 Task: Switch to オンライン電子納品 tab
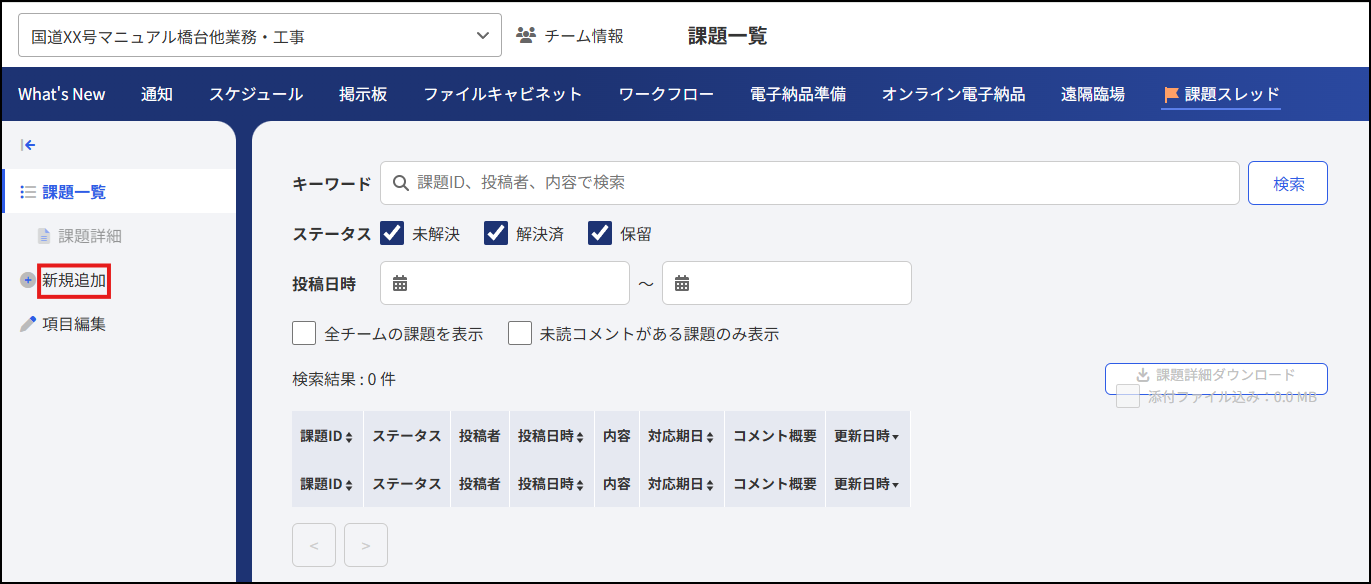pyautogui.click(x=953, y=94)
